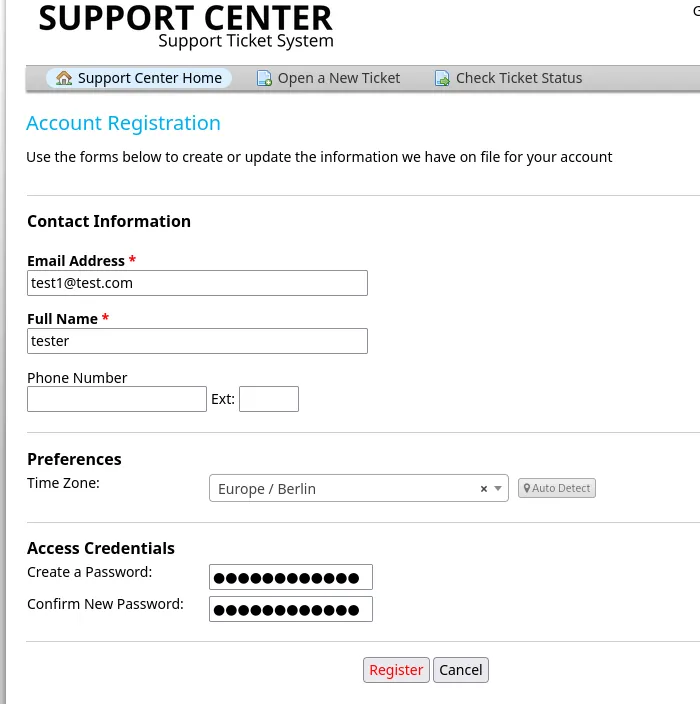Auto Detect the time zone
Image resolution: width=700 pixels, height=704 pixels.
click(x=556, y=488)
